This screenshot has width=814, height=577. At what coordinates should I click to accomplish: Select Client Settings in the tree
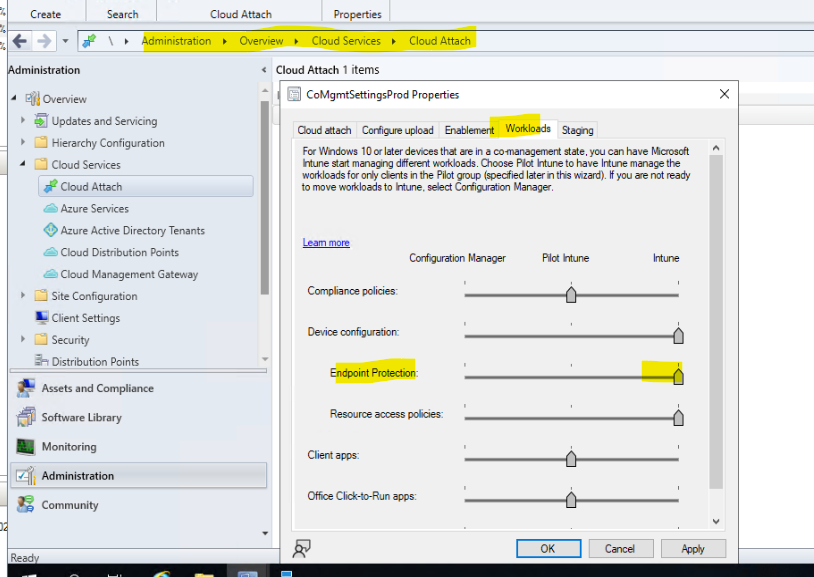(x=86, y=318)
